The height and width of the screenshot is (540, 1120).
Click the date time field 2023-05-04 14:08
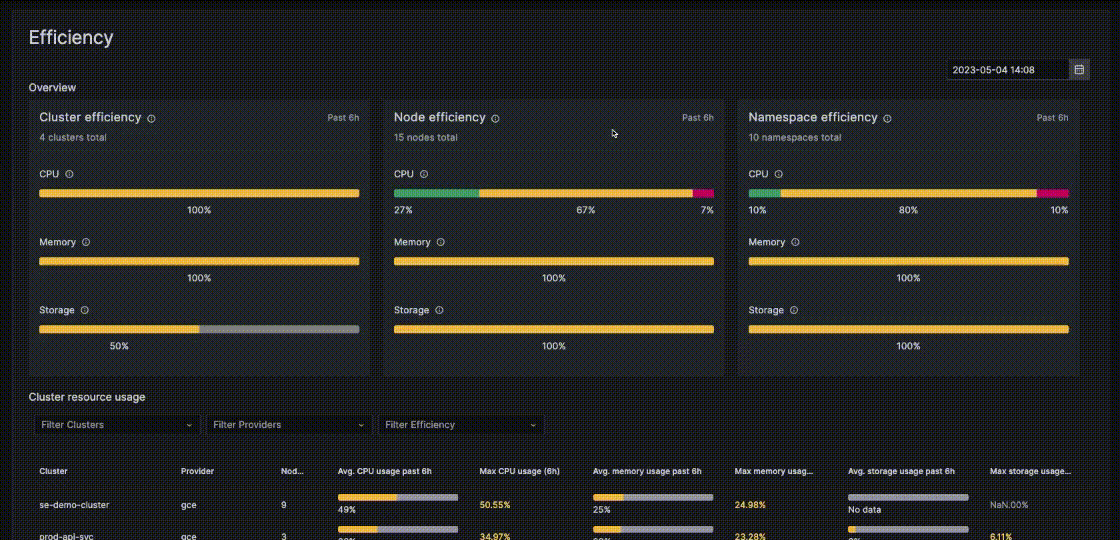pyautogui.click(x=1006, y=70)
